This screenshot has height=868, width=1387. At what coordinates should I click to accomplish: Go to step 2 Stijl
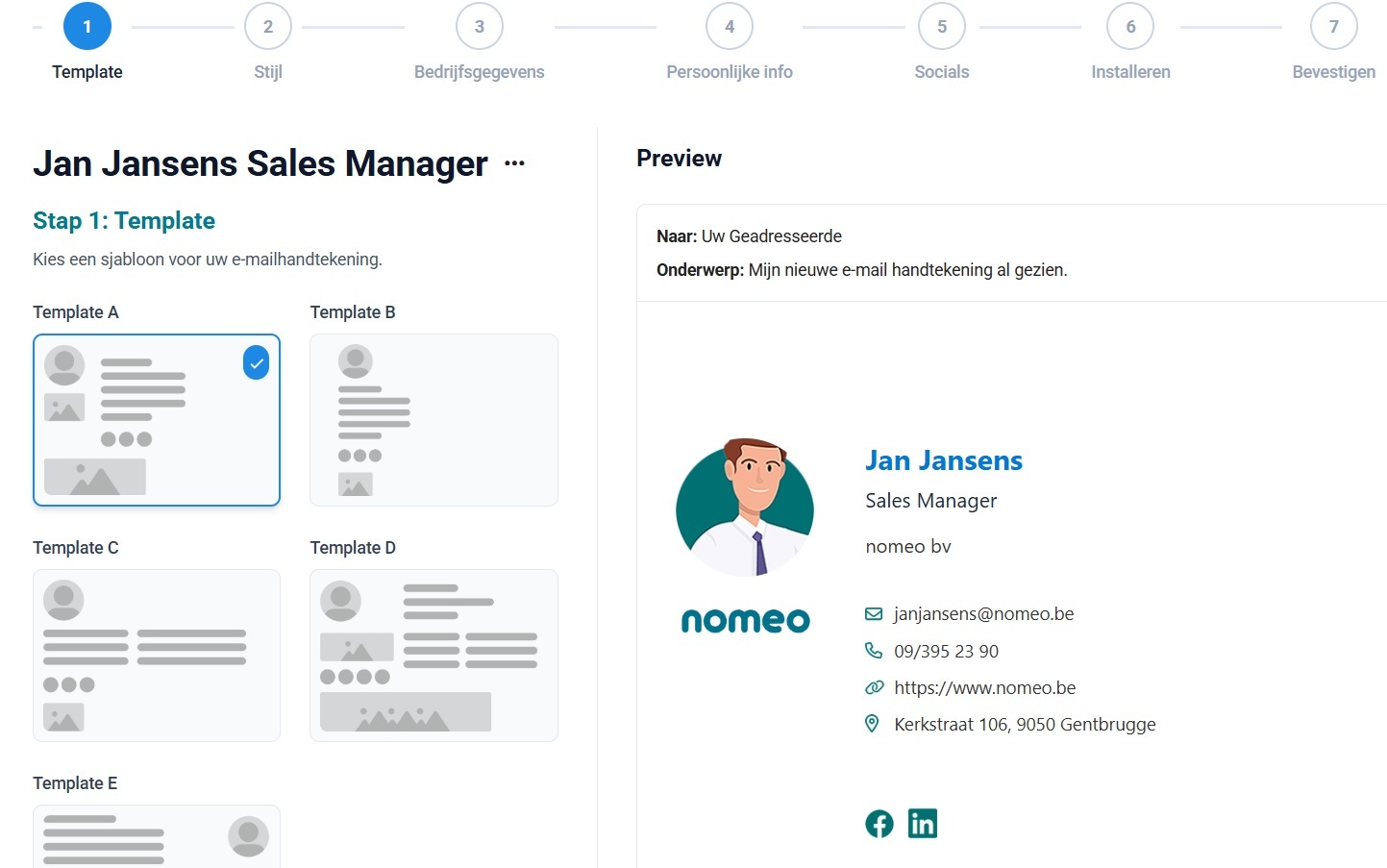268,27
